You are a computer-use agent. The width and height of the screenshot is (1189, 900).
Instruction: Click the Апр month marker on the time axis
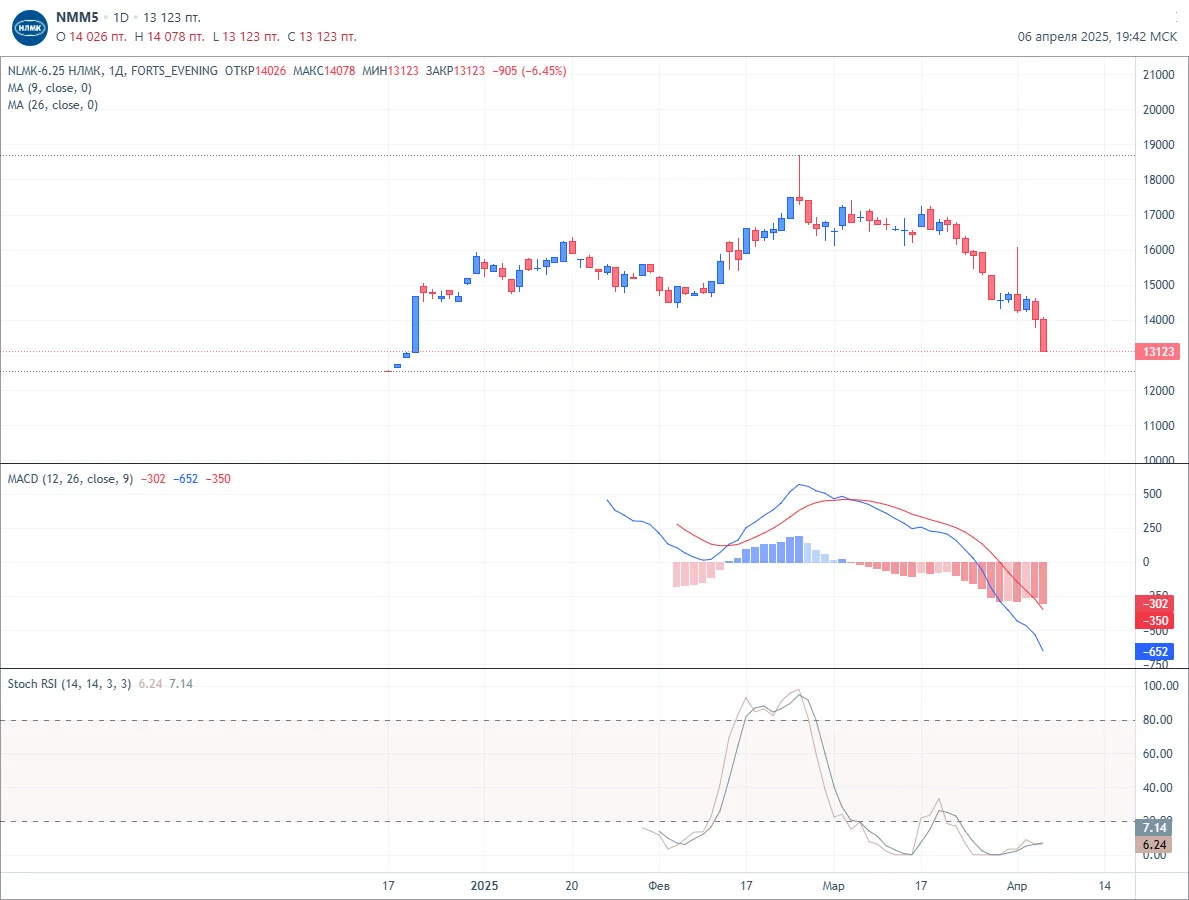point(1017,886)
